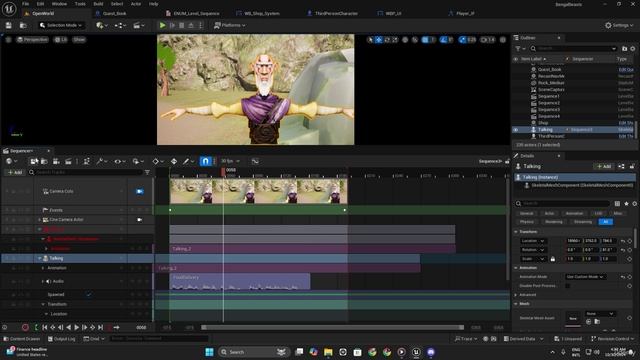Click the Cine Camera Actor camera icon
The image size is (640, 360).
click(x=140, y=220)
